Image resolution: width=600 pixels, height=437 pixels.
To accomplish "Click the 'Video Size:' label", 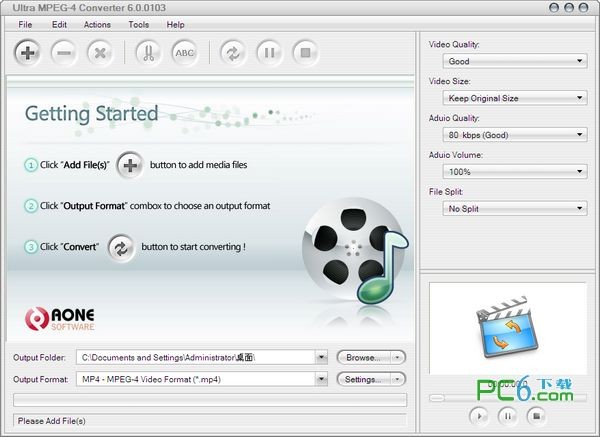I will pos(450,81).
